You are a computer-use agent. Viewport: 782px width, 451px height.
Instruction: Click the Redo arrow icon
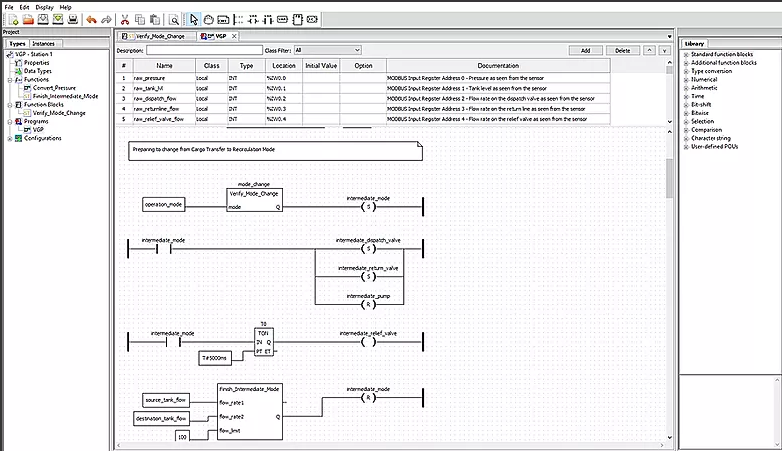[106, 19]
